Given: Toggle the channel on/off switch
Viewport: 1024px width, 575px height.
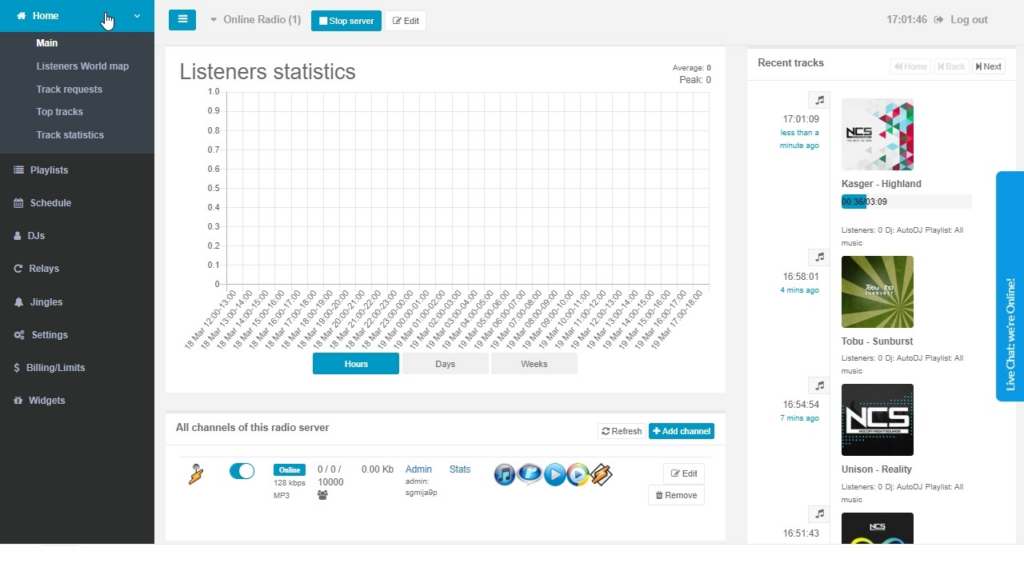Looking at the screenshot, I should coord(242,471).
